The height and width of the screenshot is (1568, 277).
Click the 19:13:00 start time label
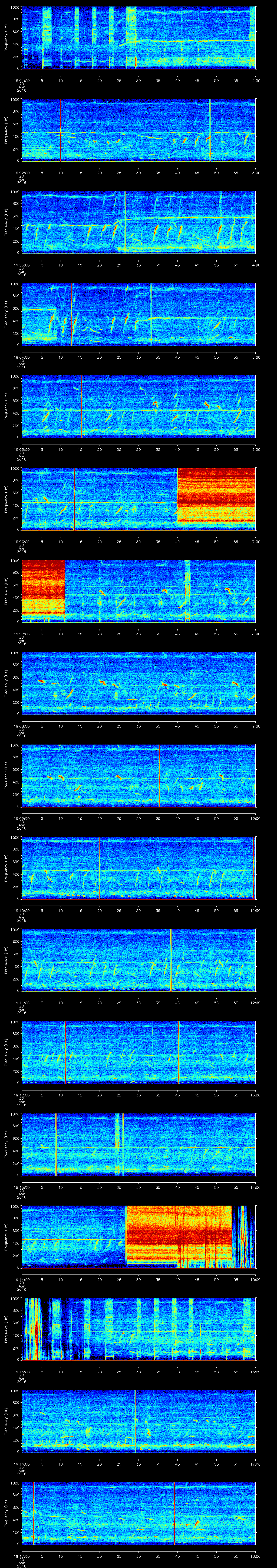21,1186
